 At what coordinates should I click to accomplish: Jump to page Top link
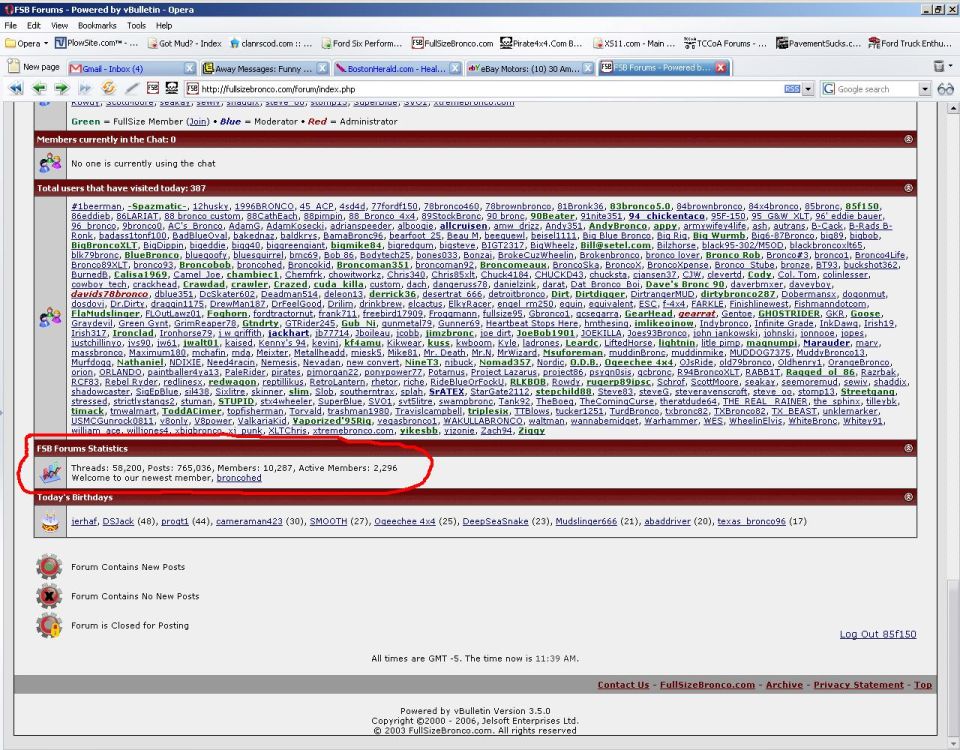923,684
